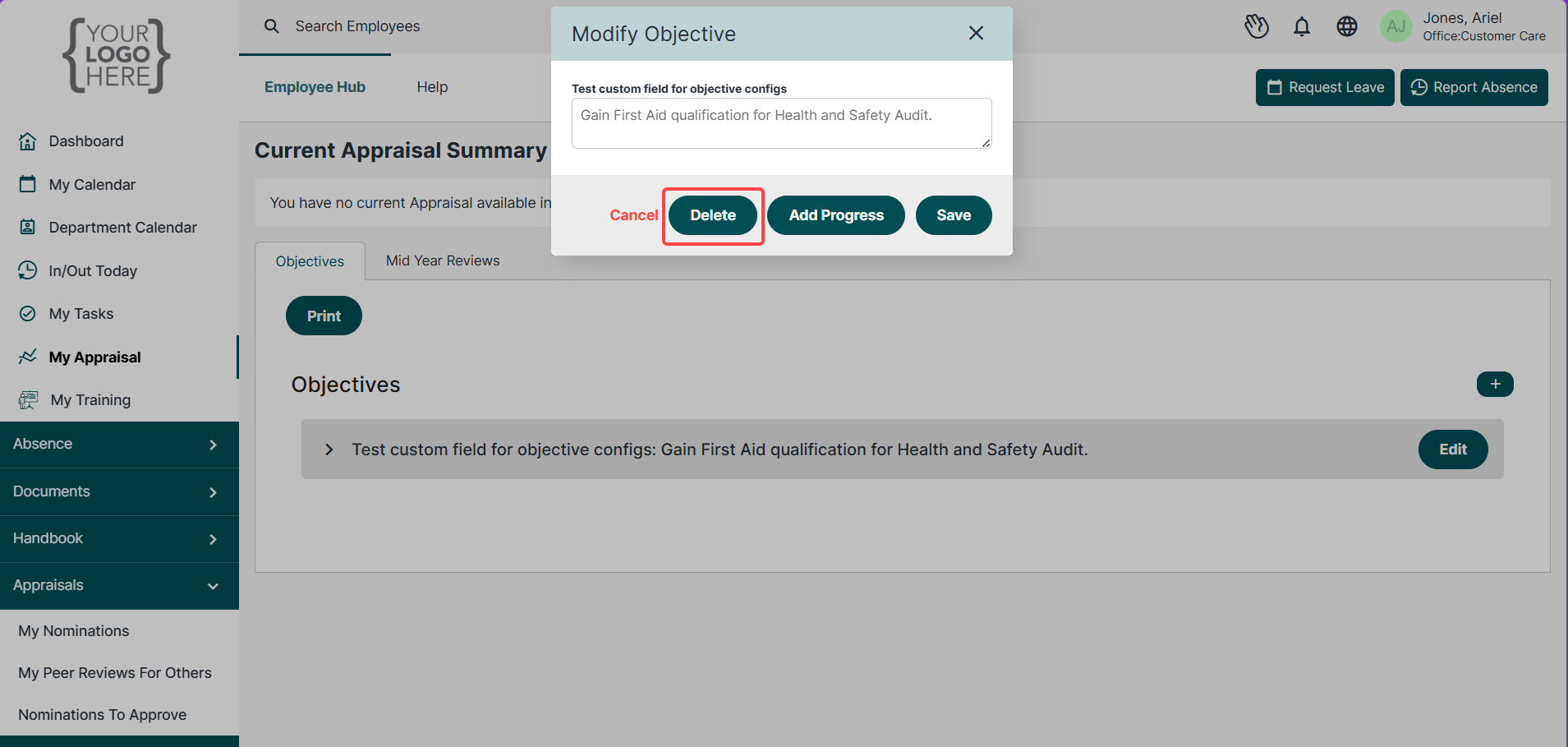Click the objective text field
Screen dimensions: 1568x747
click(x=782, y=123)
